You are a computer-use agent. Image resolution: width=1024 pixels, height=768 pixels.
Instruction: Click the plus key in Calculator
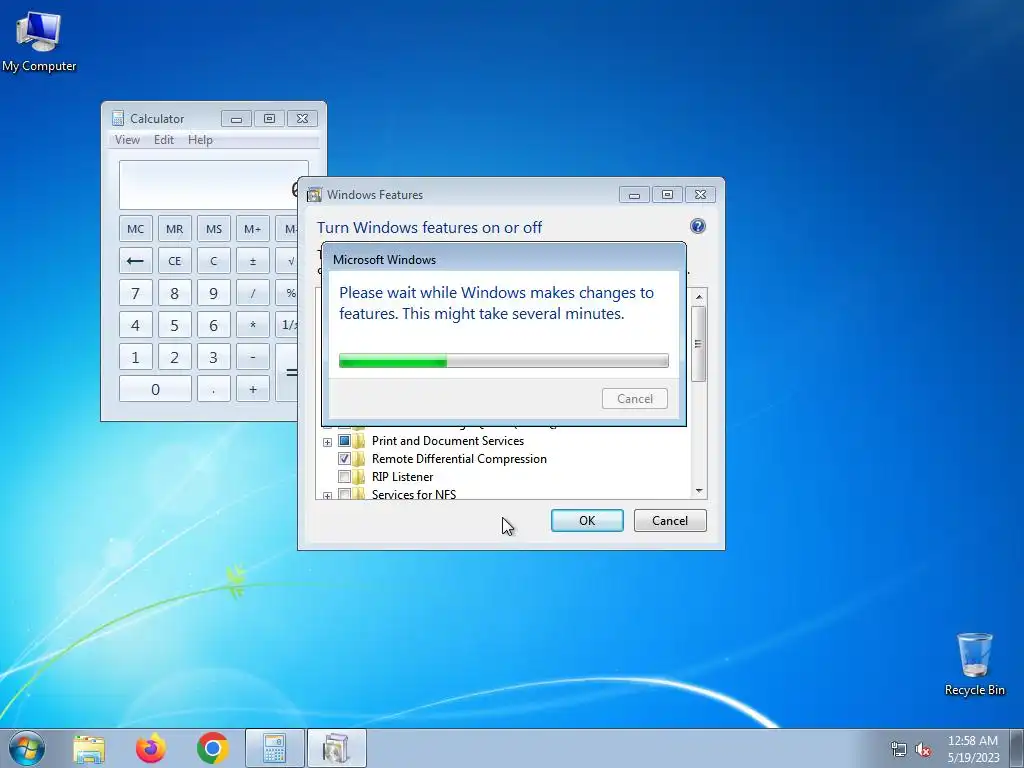point(253,389)
